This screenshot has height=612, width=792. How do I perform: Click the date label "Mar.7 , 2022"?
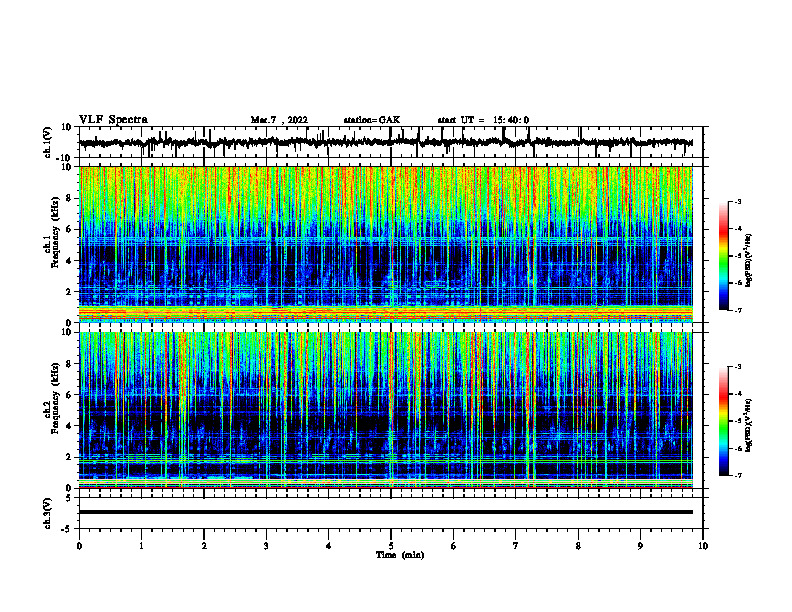(x=279, y=120)
